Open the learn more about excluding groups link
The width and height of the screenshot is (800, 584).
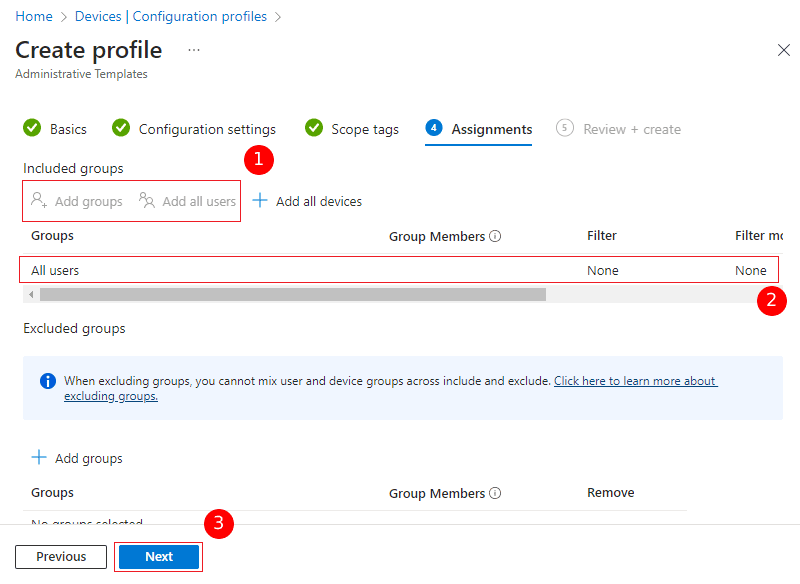[635, 381]
